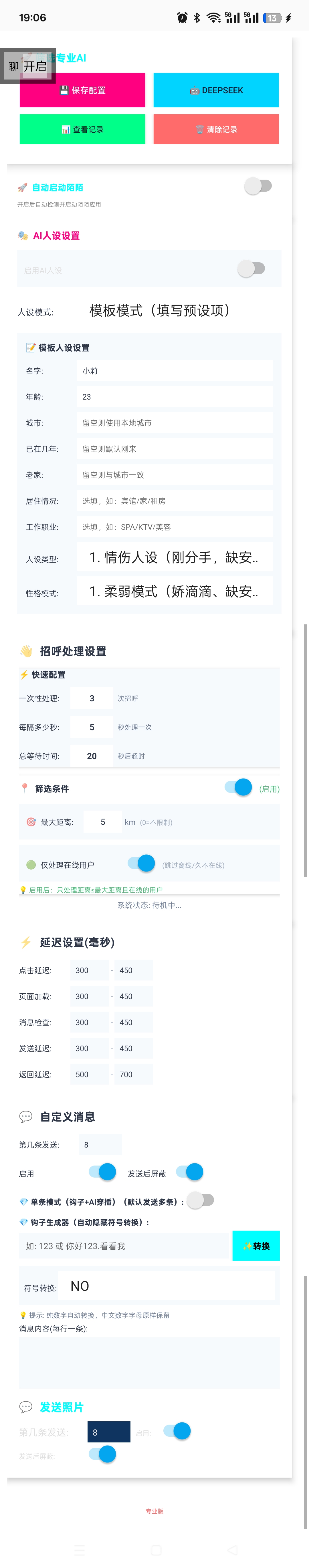Image resolution: width=309 pixels, height=1568 pixels.
Task: Open the 人设类型 dropdown showing 情伤人设
Action: (175, 557)
